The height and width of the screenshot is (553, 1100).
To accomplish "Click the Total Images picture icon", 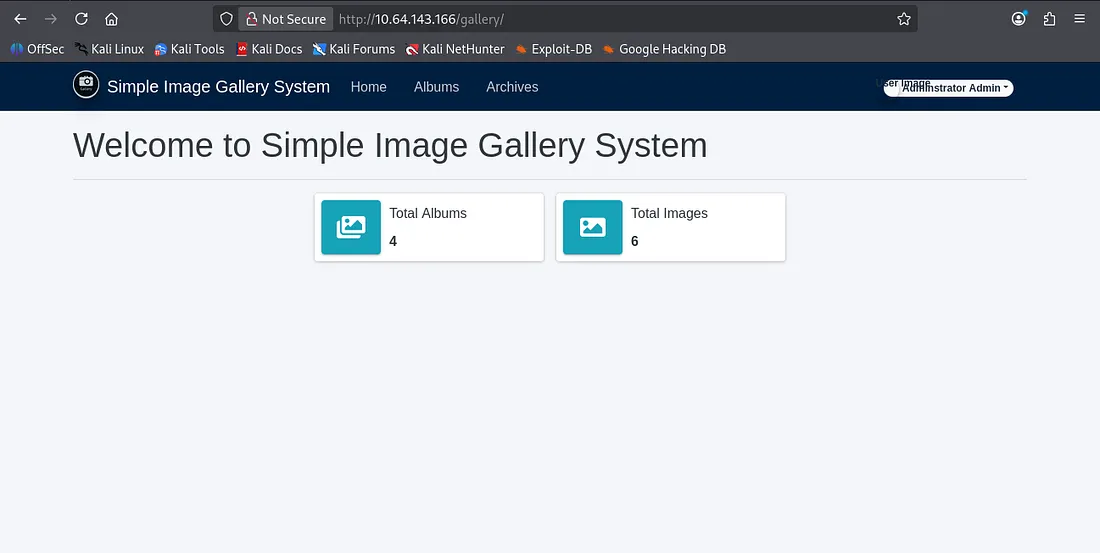I will 592,227.
